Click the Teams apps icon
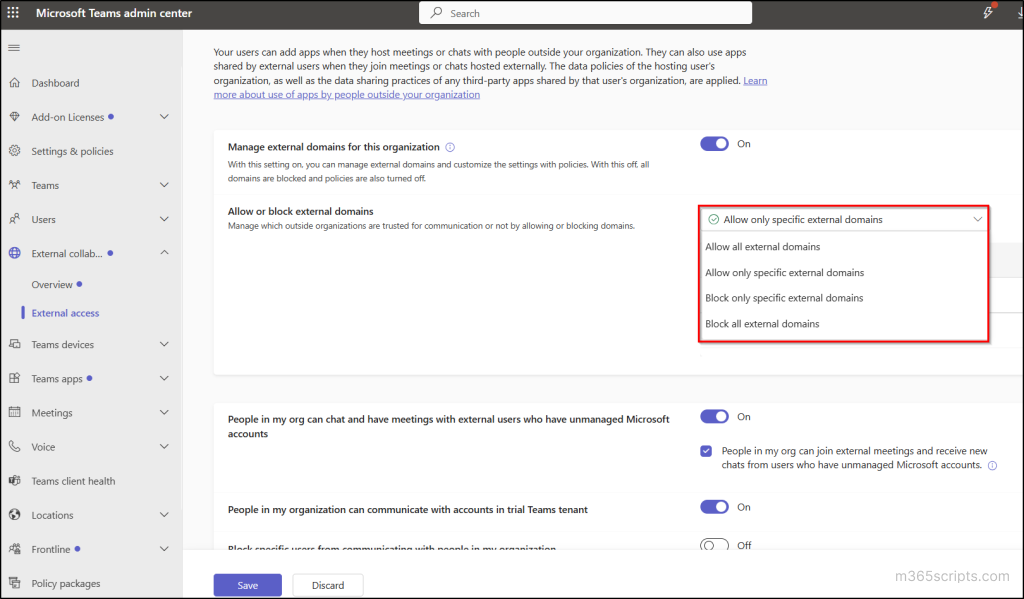Image resolution: width=1024 pixels, height=599 pixels. [x=14, y=378]
